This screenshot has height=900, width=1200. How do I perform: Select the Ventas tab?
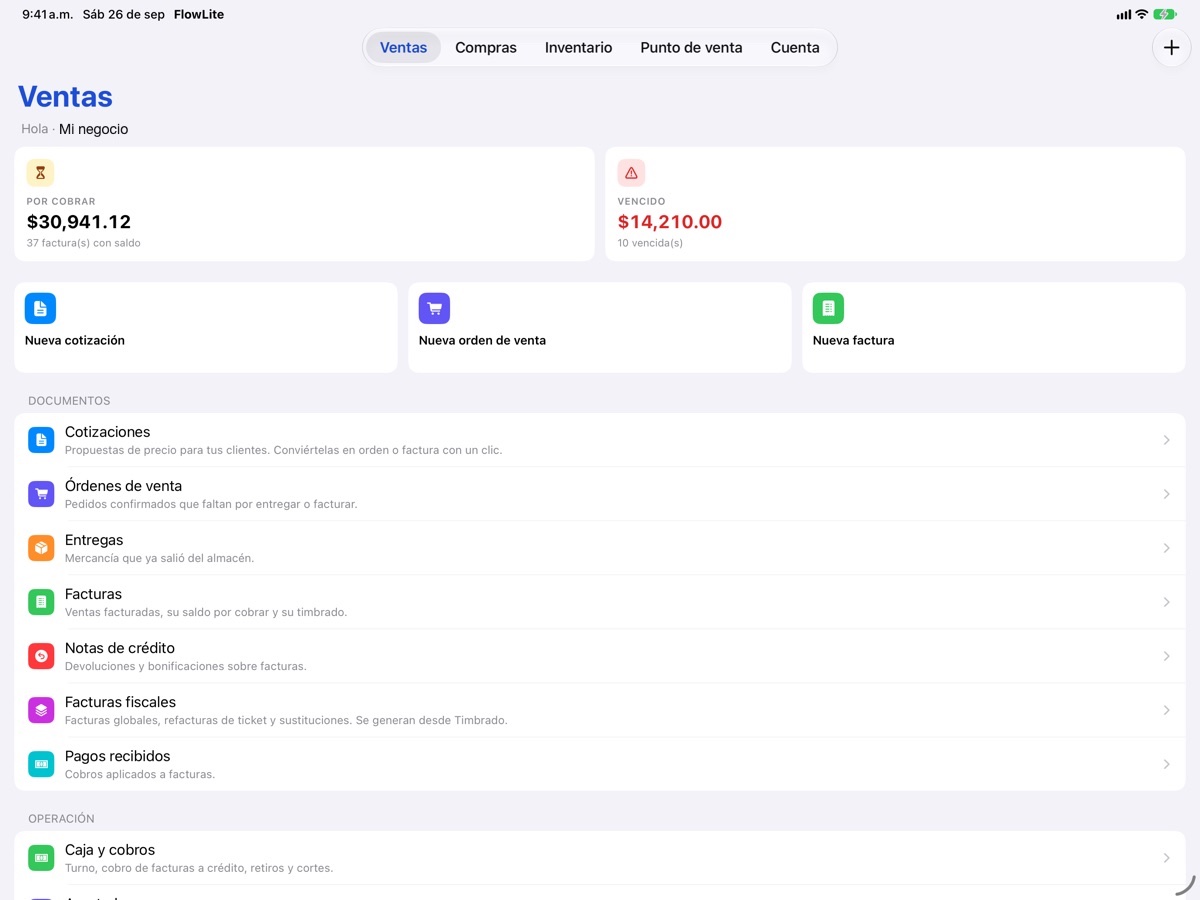point(403,47)
